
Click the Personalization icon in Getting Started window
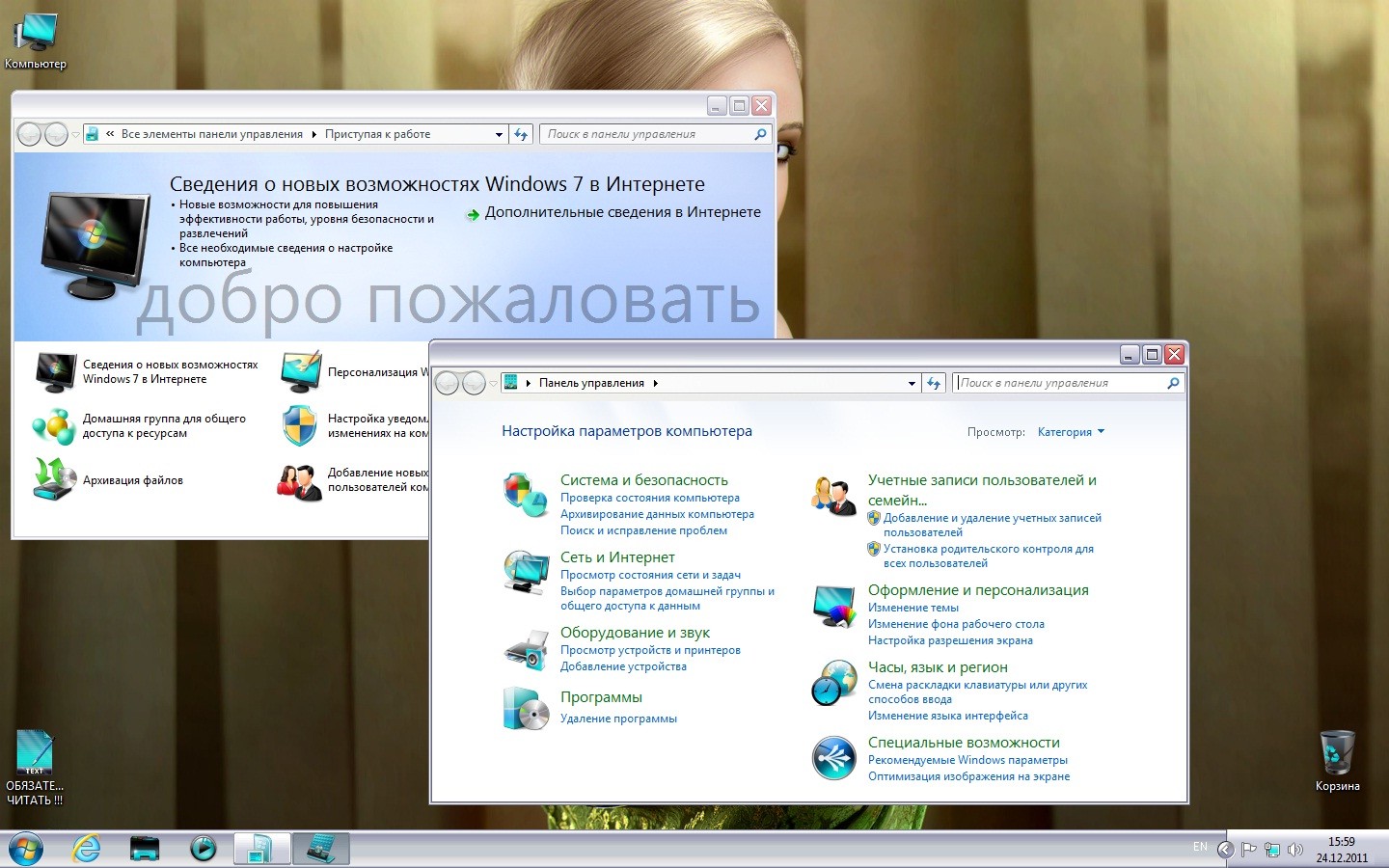tap(301, 372)
